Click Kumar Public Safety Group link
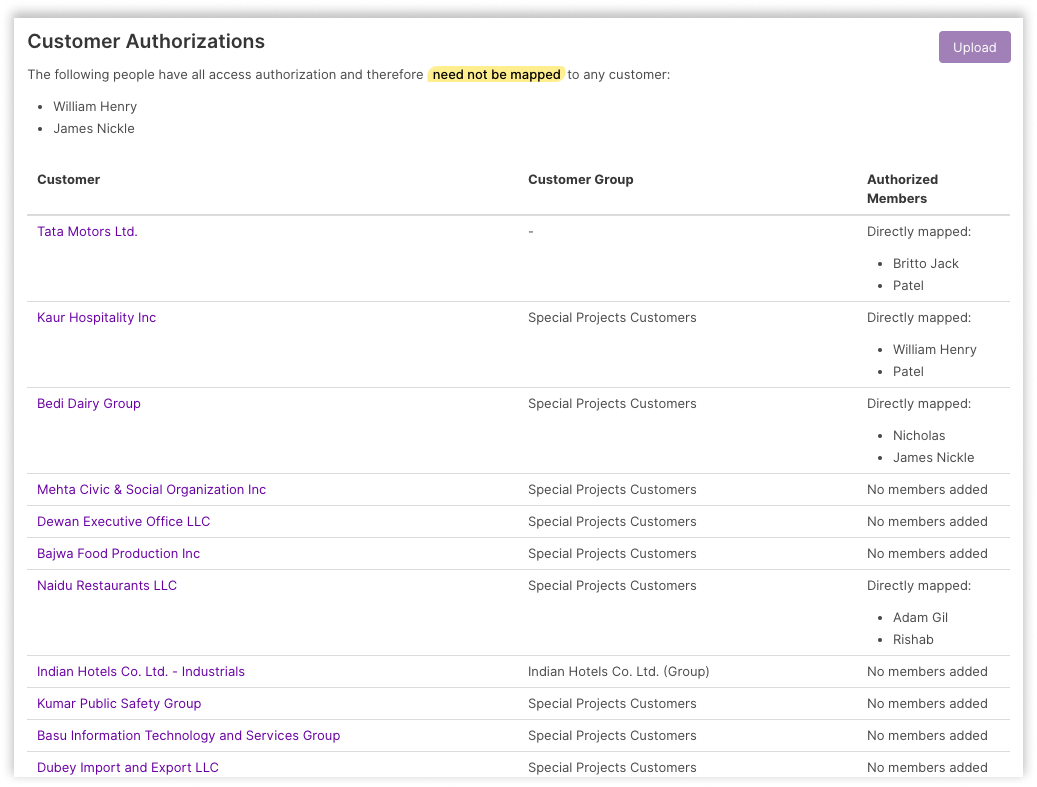 [x=119, y=703]
